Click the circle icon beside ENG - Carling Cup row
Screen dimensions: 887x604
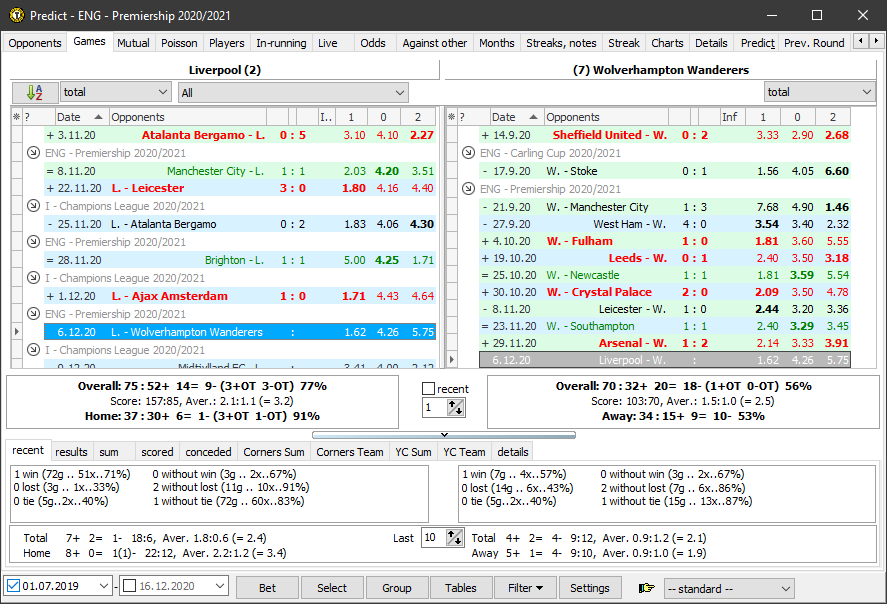467,152
